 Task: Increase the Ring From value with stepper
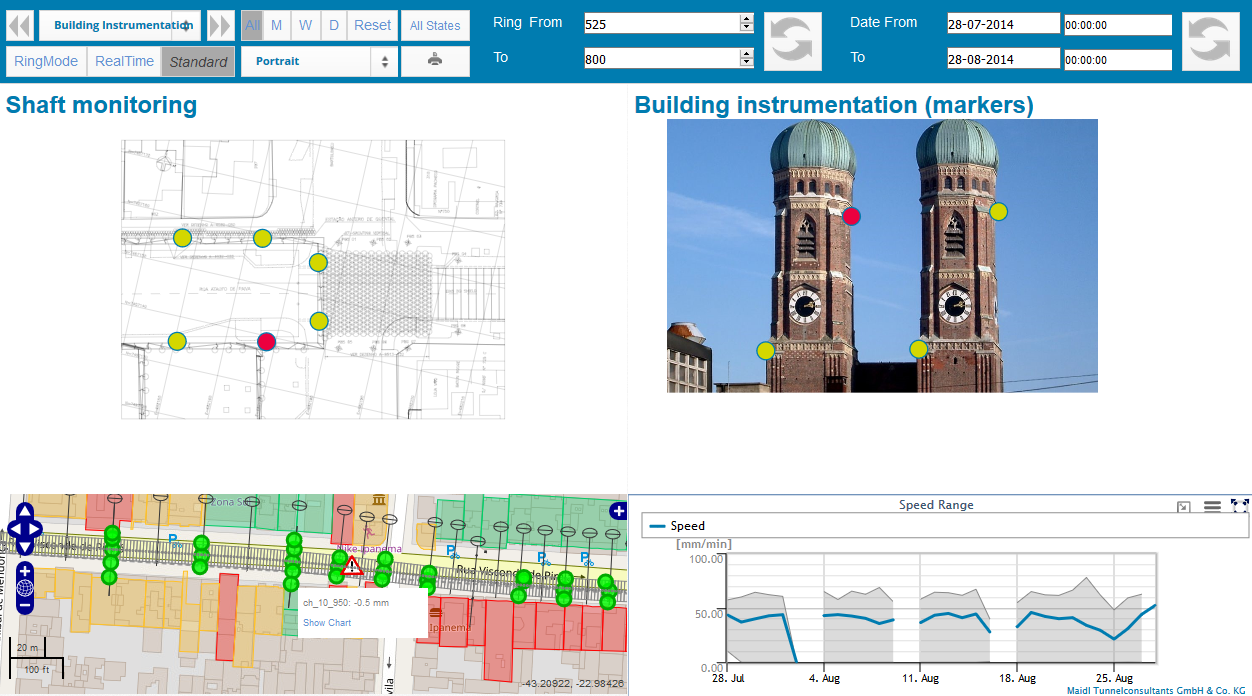[746, 19]
